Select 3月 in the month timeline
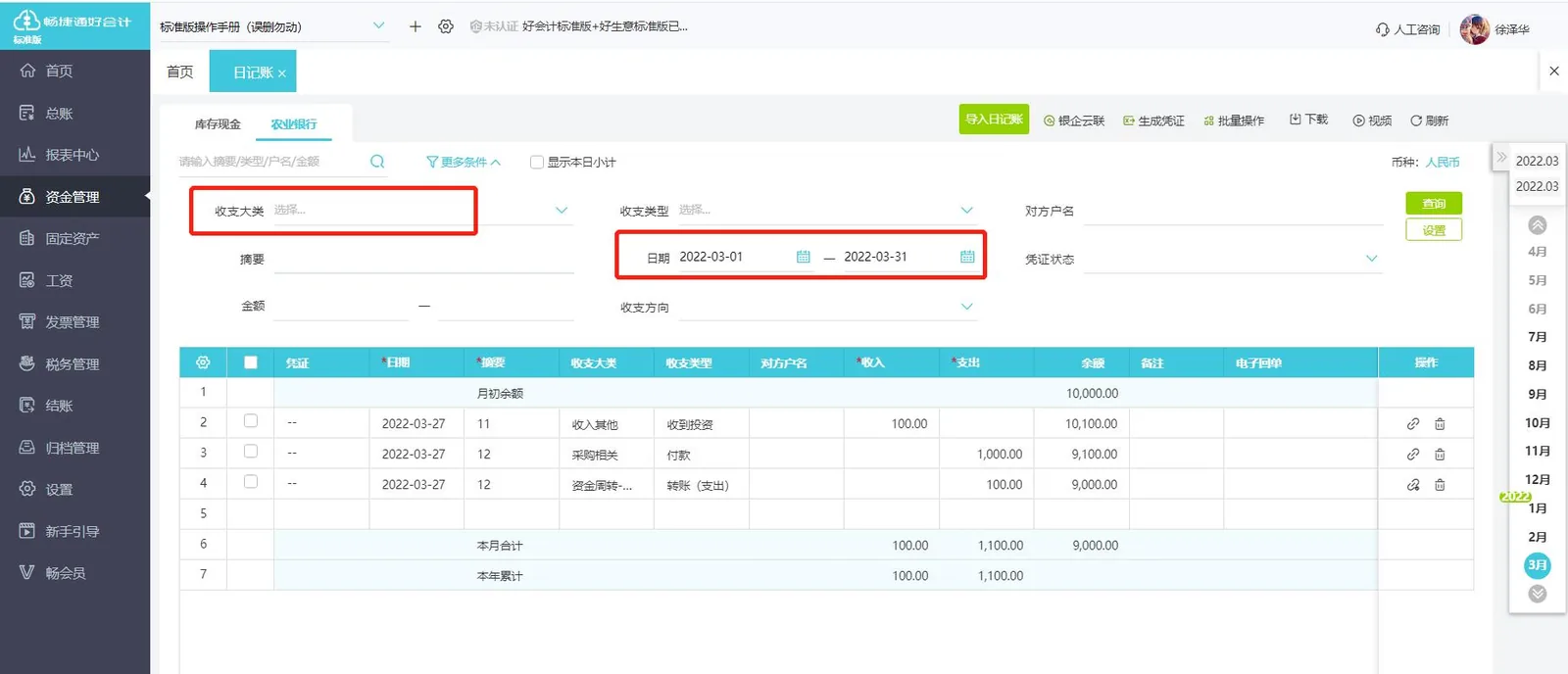Screen dimensions: 1568x674 (1538, 565)
